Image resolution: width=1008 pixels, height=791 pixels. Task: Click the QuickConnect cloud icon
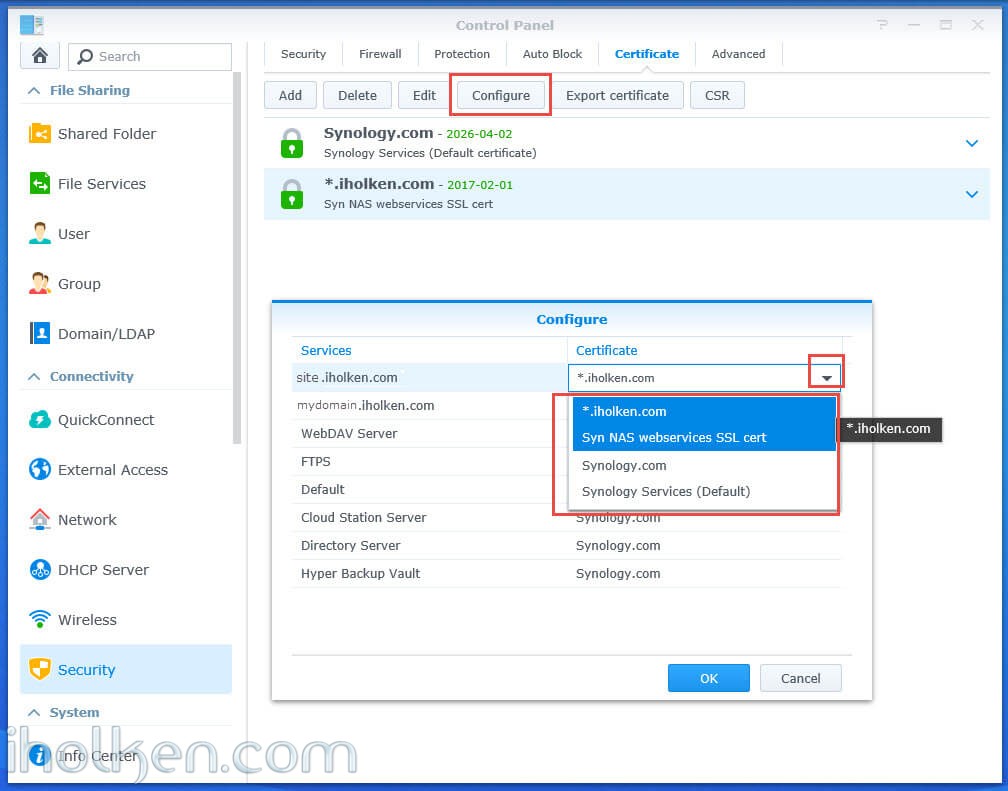(40, 420)
